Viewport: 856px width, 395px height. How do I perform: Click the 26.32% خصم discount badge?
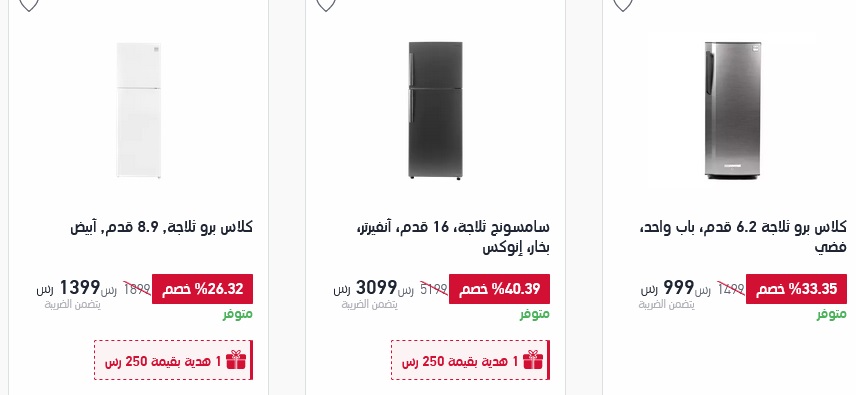tap(203, 289)
